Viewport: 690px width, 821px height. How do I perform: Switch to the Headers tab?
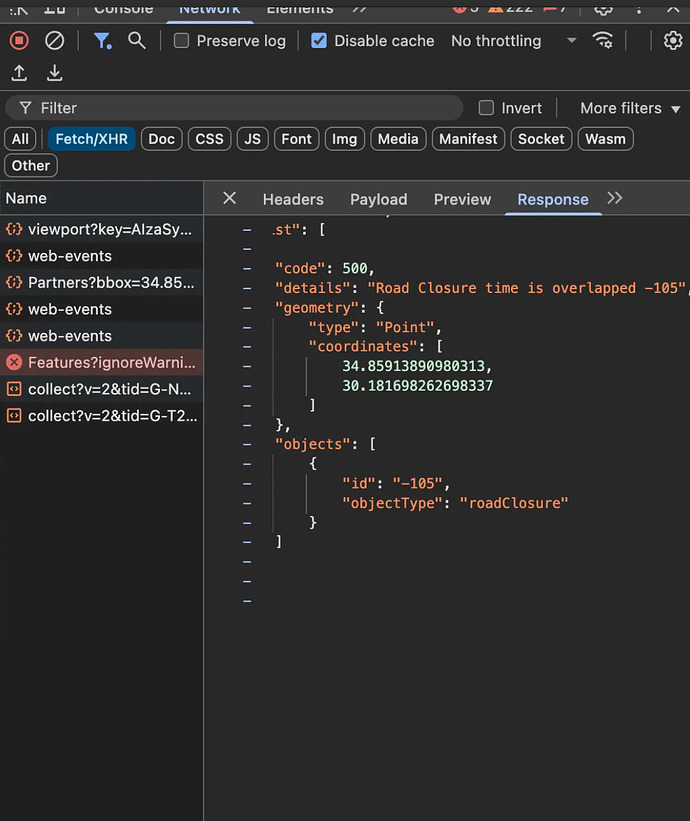pos(293,199)
